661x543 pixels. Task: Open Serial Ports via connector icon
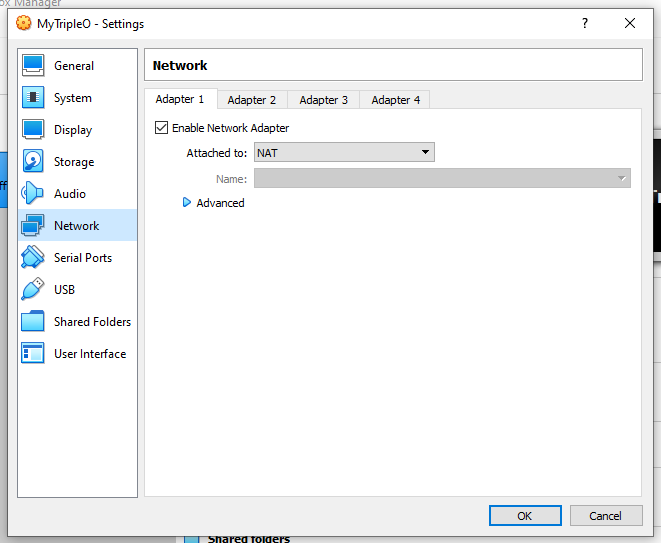tap(32, 258)
